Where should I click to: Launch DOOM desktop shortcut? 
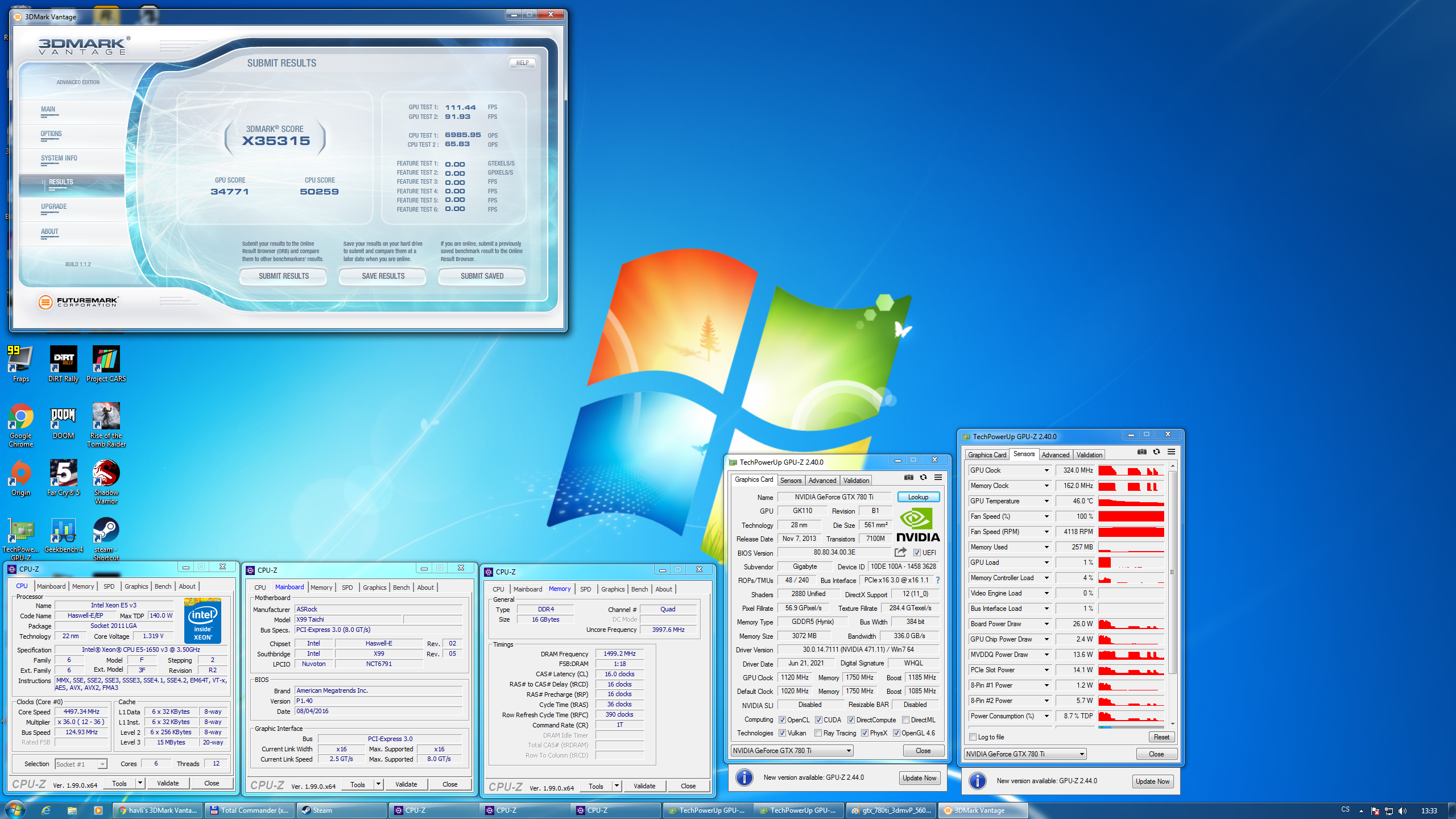coord(63,421)
